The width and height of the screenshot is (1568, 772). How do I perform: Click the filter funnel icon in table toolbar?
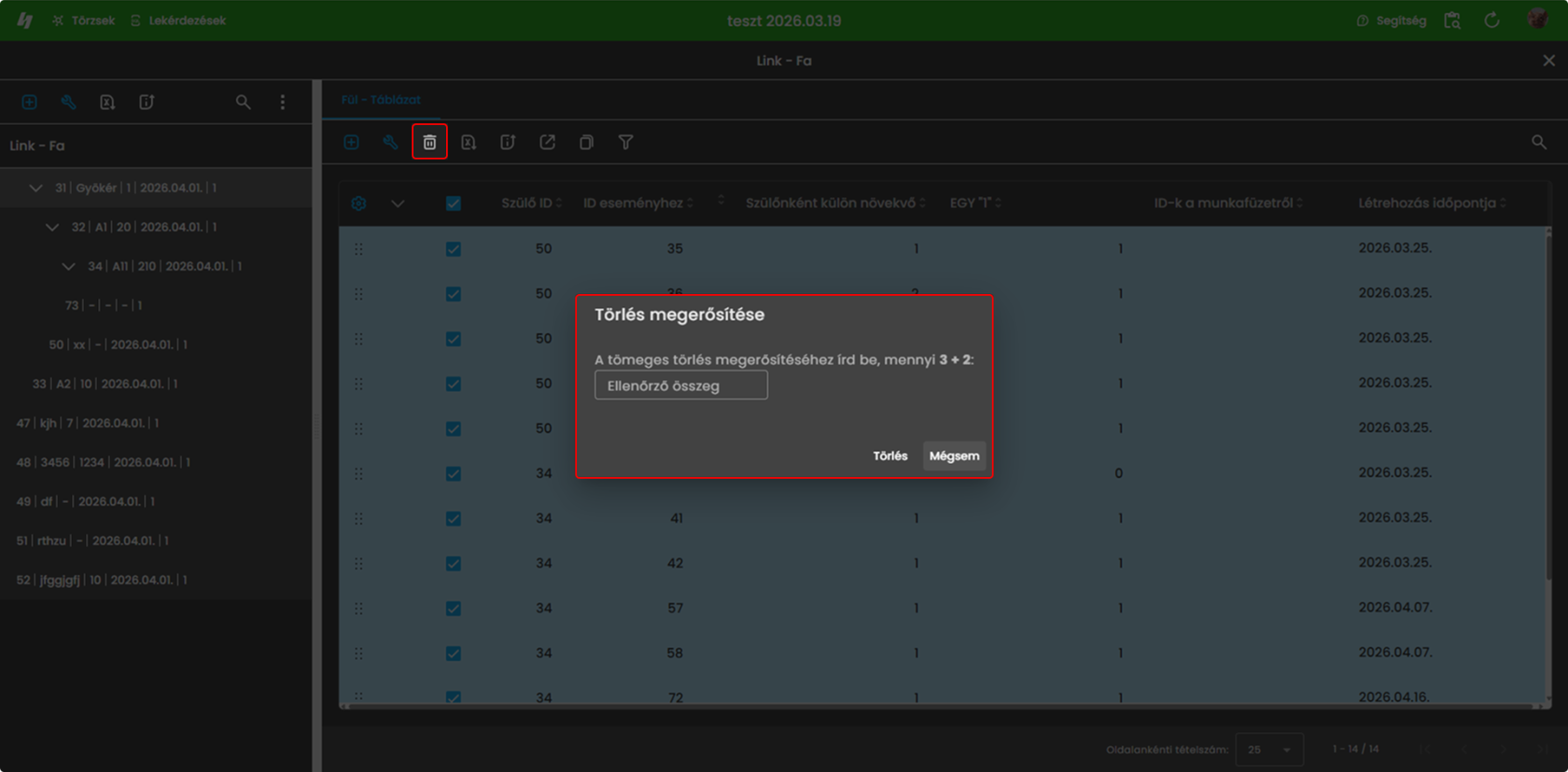point(625,142)
